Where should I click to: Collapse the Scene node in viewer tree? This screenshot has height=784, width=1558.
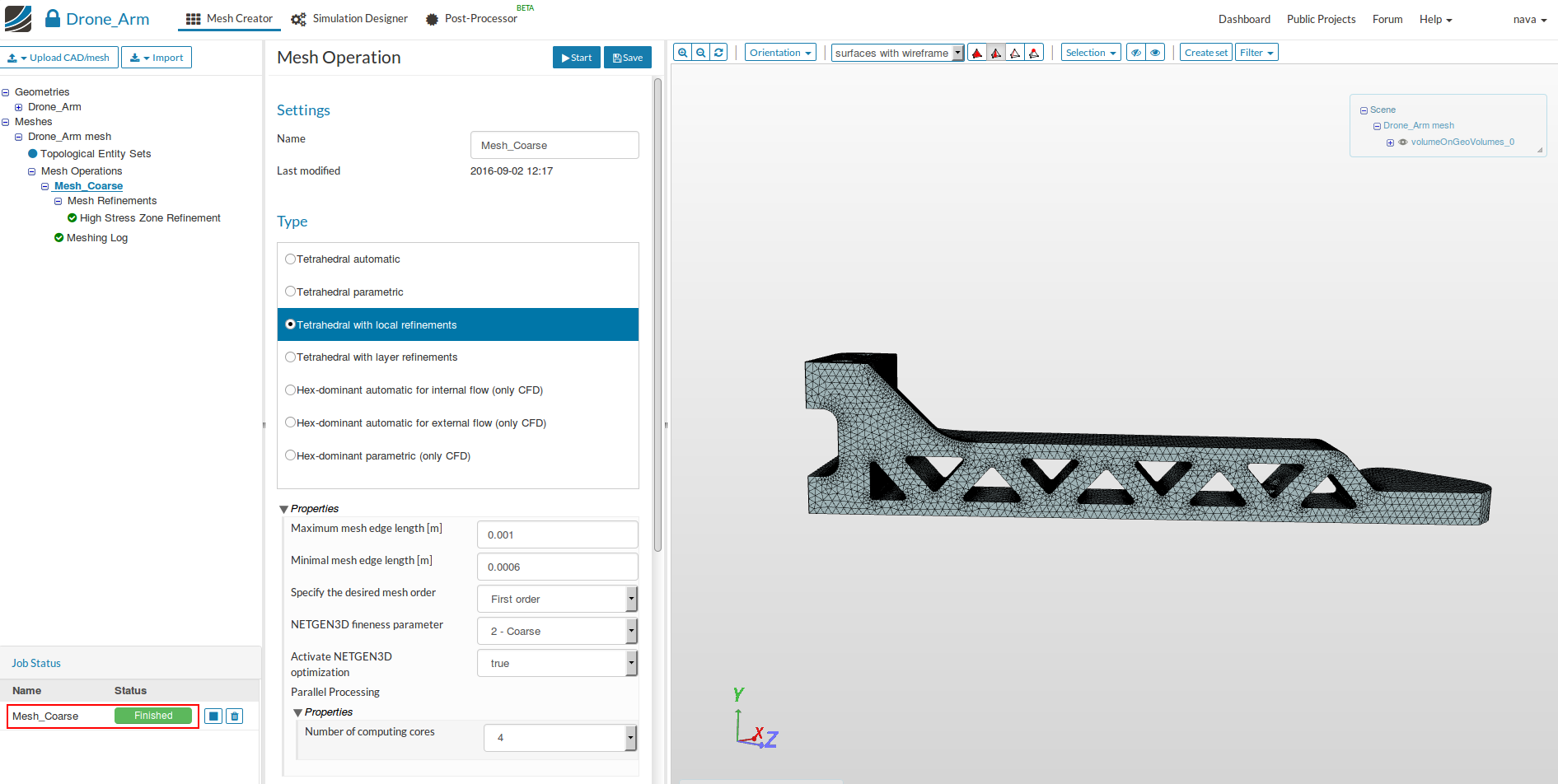(x=1364, y=110)
